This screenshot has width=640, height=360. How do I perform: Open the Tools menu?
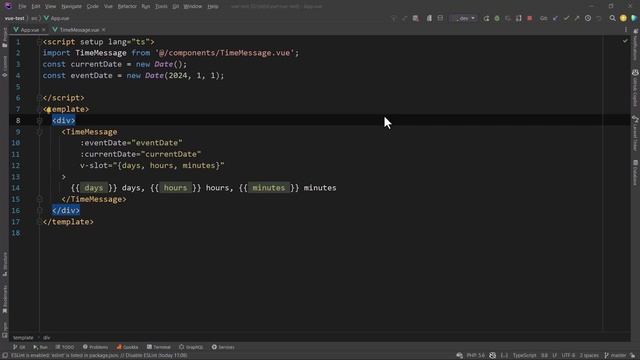click(x=161, y=7)
